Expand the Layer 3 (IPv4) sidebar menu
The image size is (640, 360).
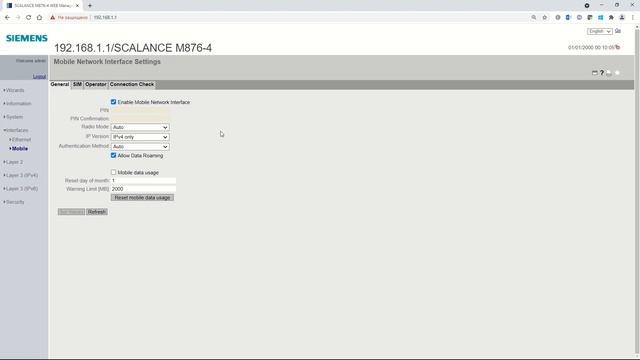tap(21, 176)
